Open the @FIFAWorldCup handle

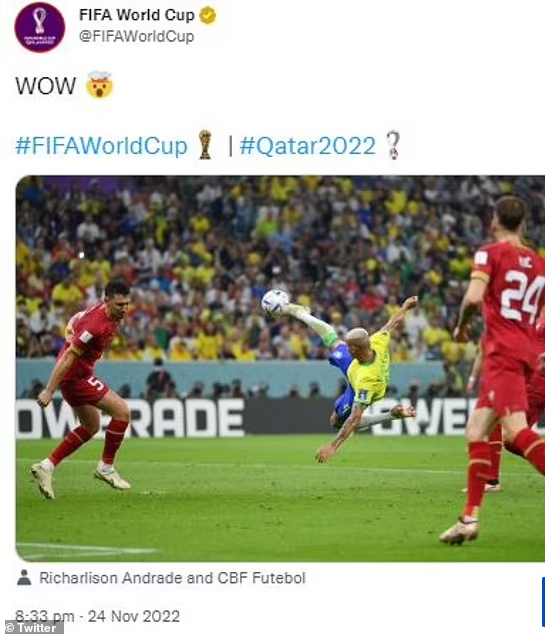point(137,36)
